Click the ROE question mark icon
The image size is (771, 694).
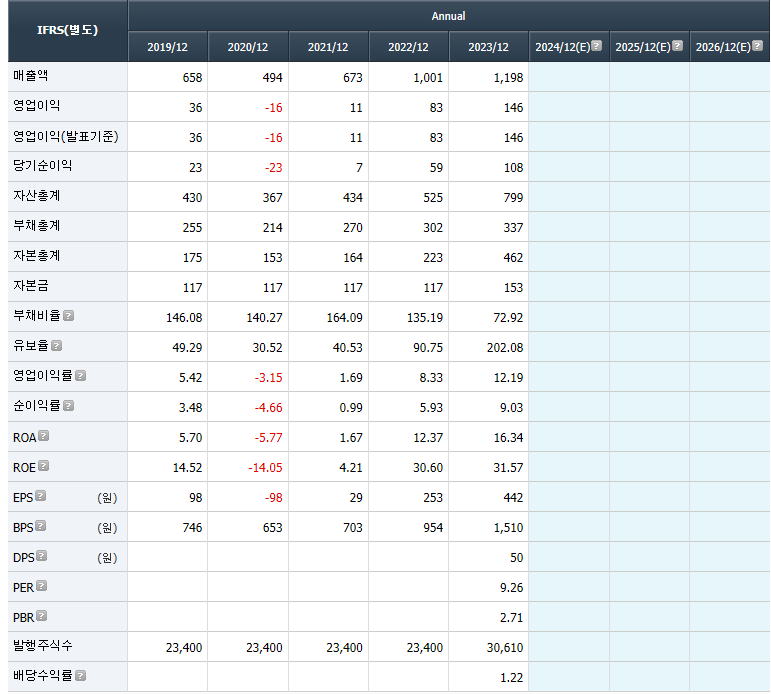click(x=44, y=466)
